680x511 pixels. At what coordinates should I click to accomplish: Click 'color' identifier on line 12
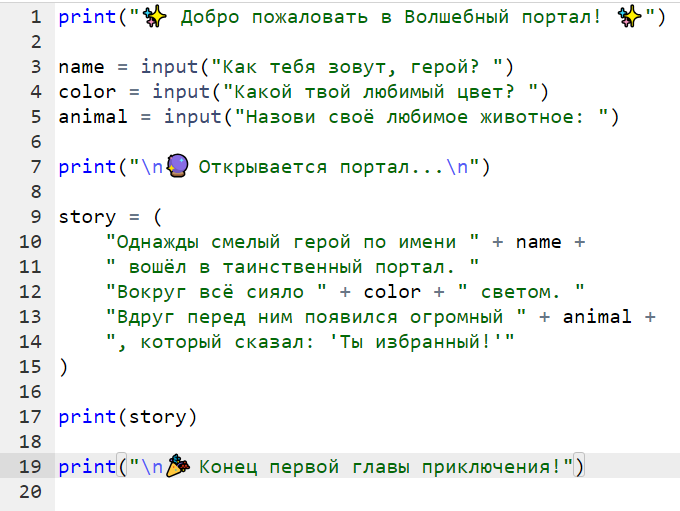tap(392, 292)
